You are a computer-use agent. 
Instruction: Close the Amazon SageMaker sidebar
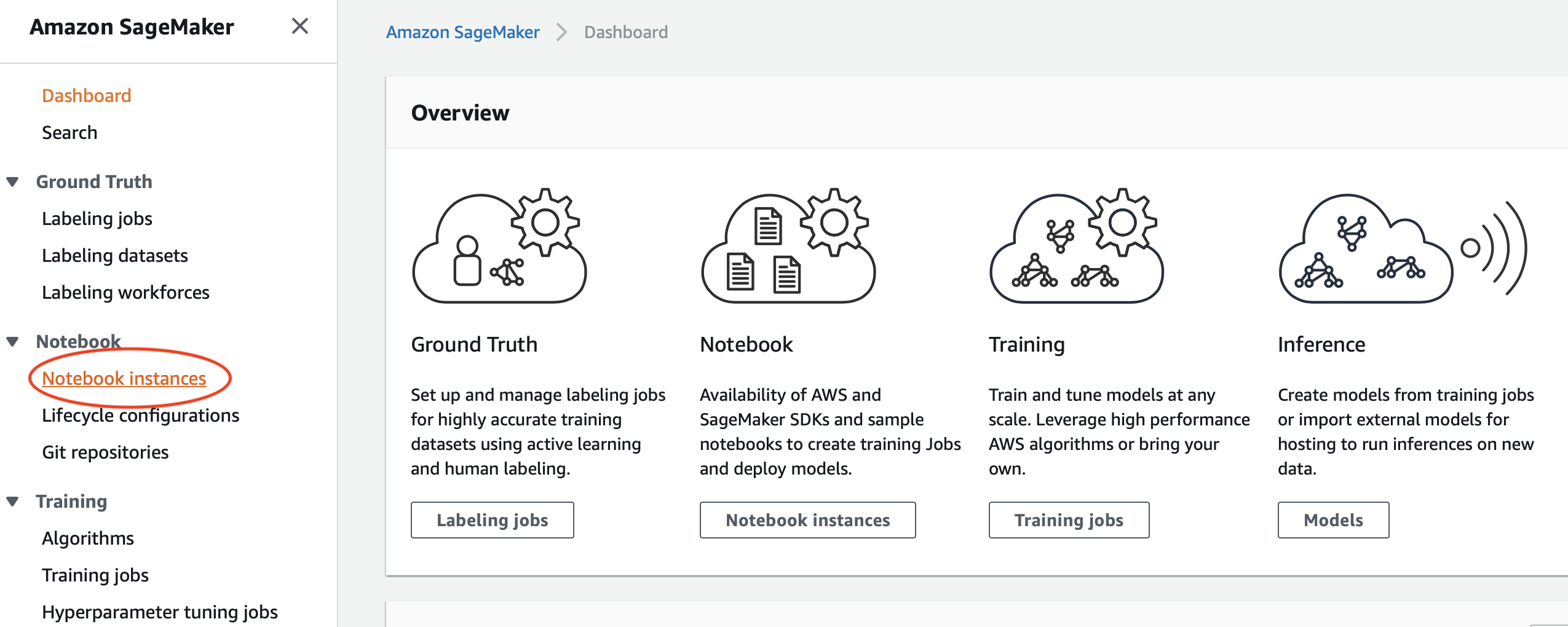[299, 26]
